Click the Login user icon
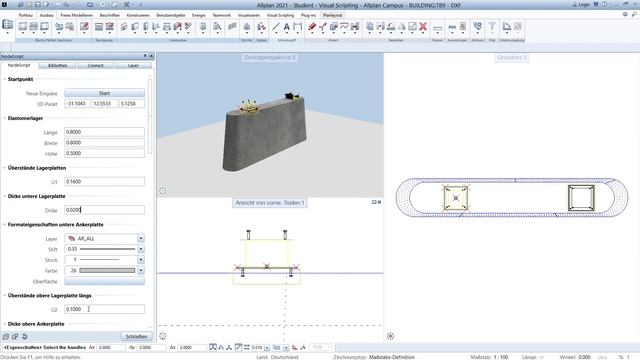The image size is (640, 360). [574, 5]
